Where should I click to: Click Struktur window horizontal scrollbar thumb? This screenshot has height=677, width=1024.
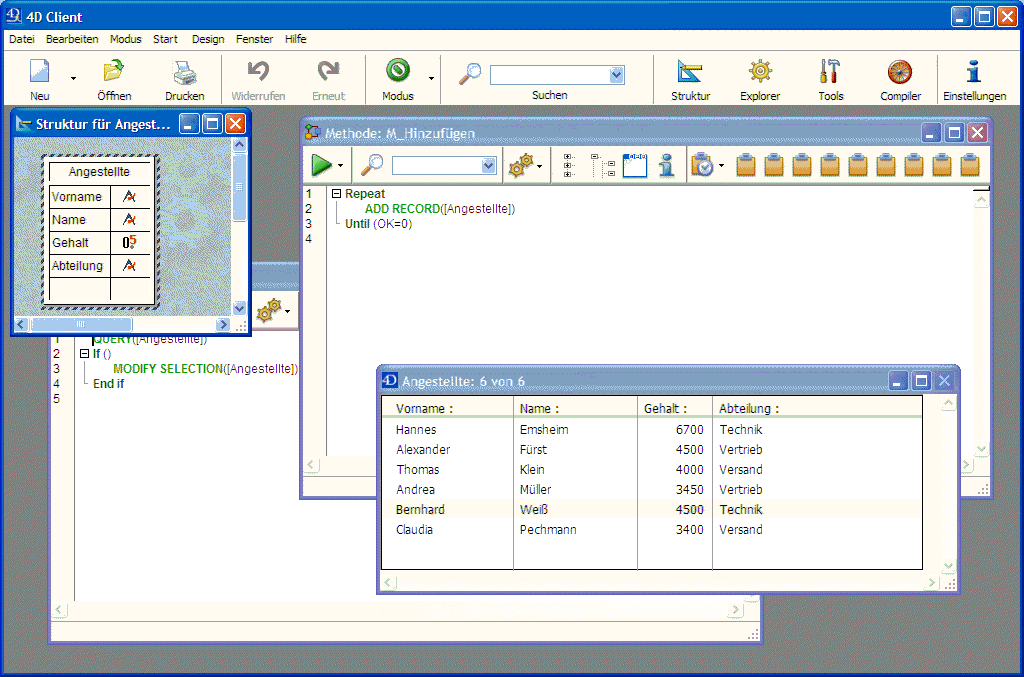81,325
